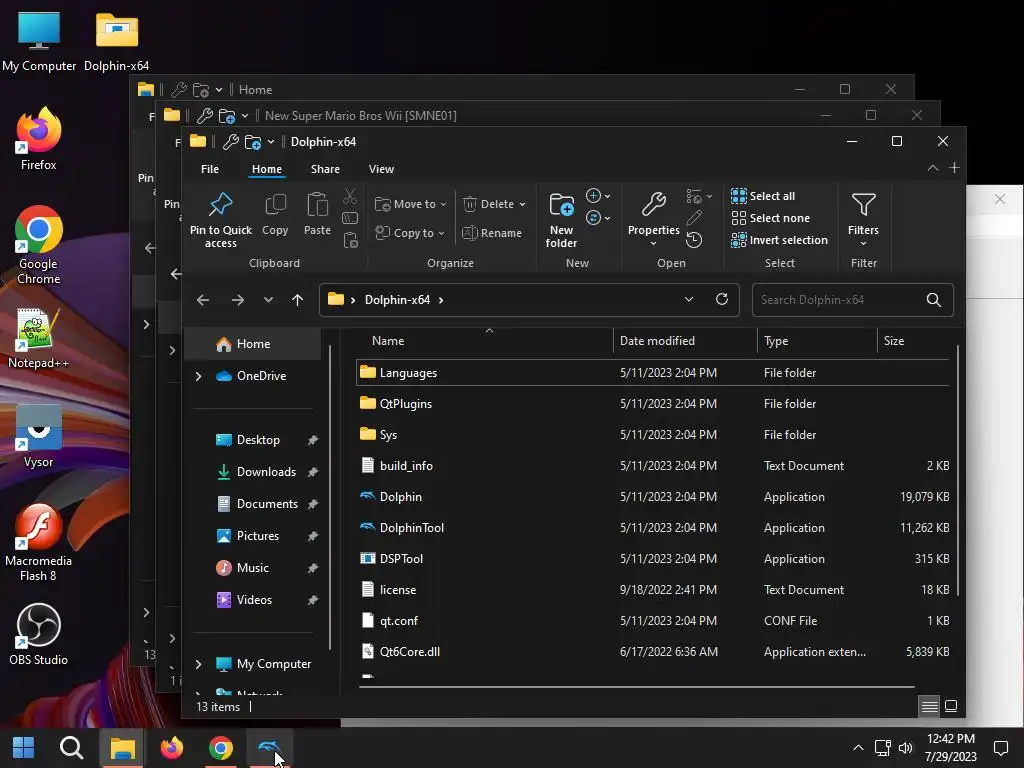The height and width of the screenshot is (768, 1024).
Task: Open the Firefox desktop shortcut
Action: tap(39, 138)
